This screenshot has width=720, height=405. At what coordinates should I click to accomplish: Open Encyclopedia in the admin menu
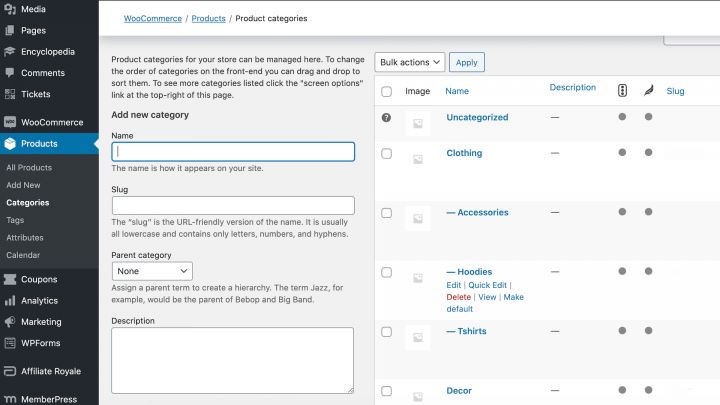click(48, 51)
